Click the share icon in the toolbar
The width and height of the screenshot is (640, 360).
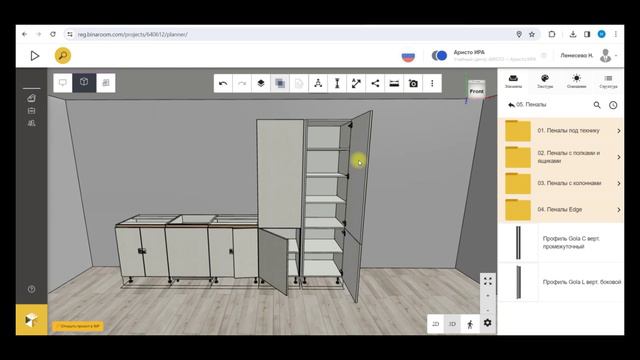tap(375, 84)
